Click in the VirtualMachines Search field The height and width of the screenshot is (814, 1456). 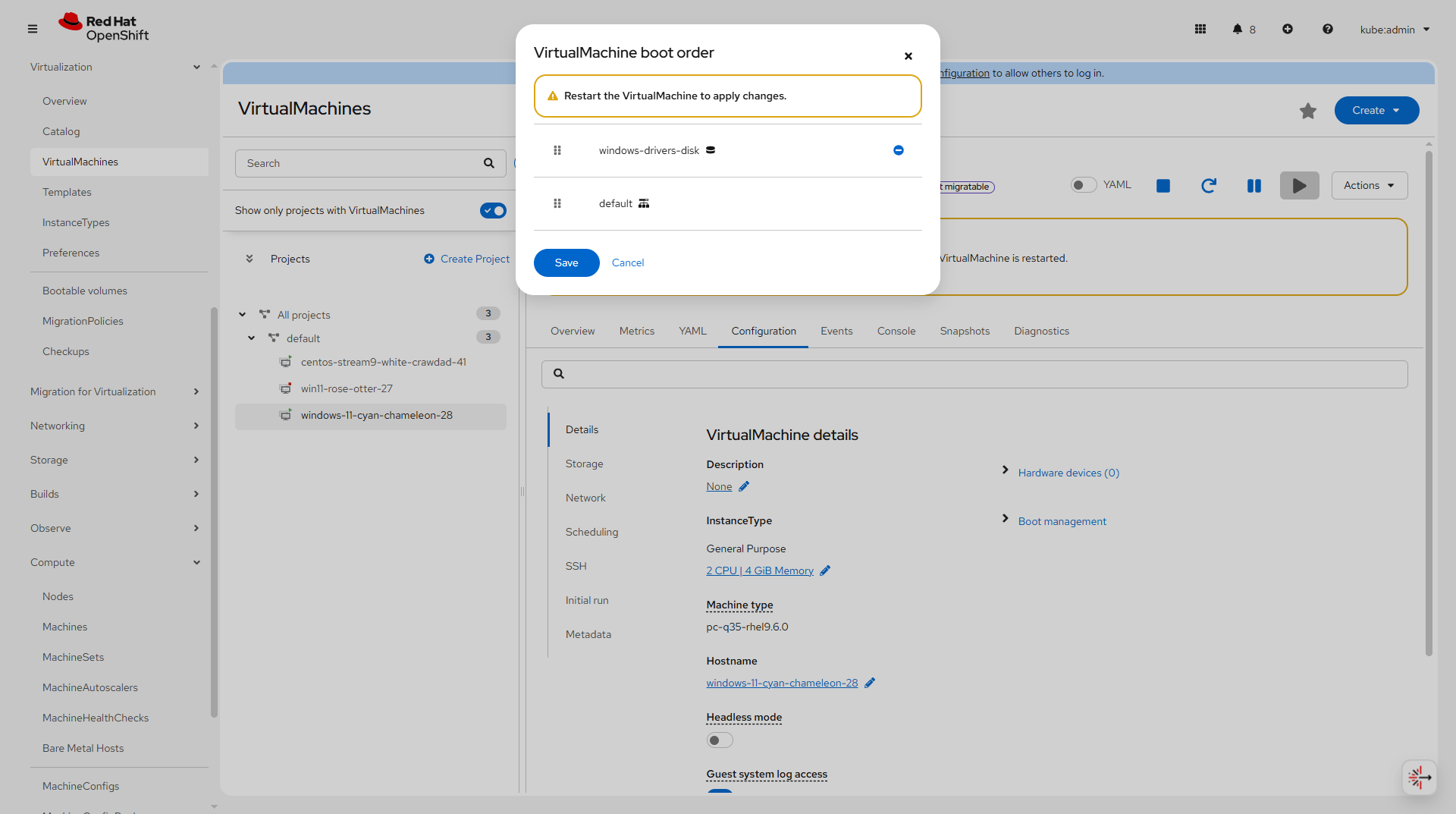360,164
